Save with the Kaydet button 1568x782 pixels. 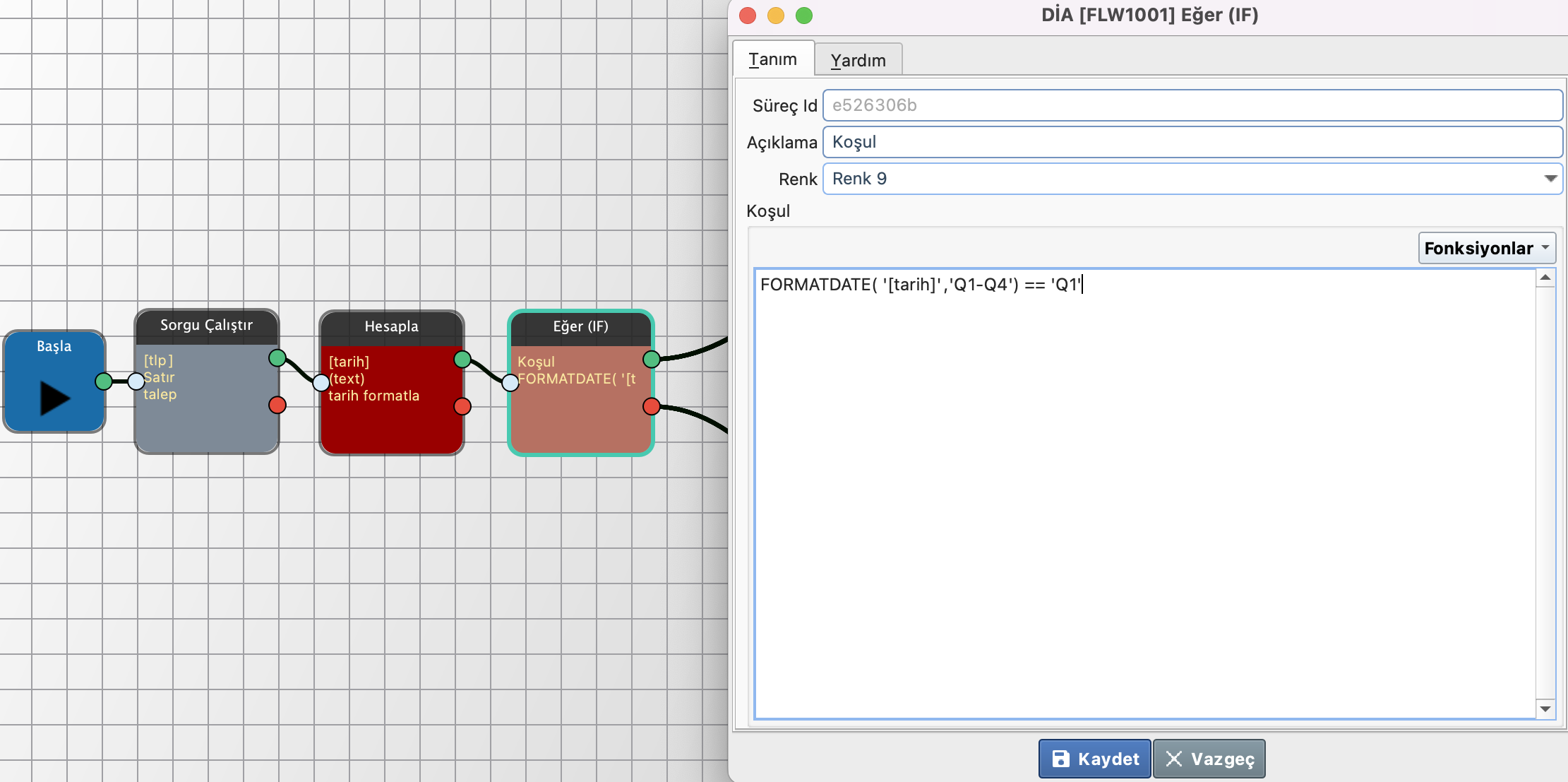[1094, 759]
